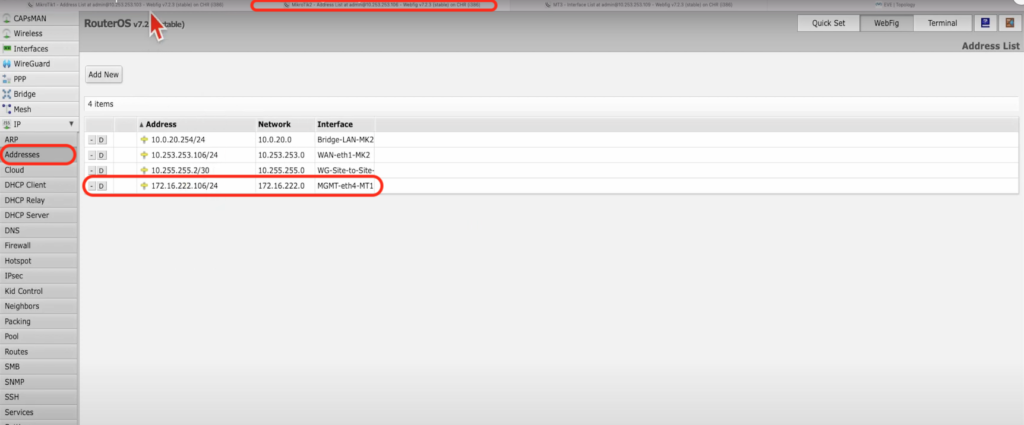Open the Terminal tab
The height and width of the screenshot is (425, 1024).
tap(941, 23)
